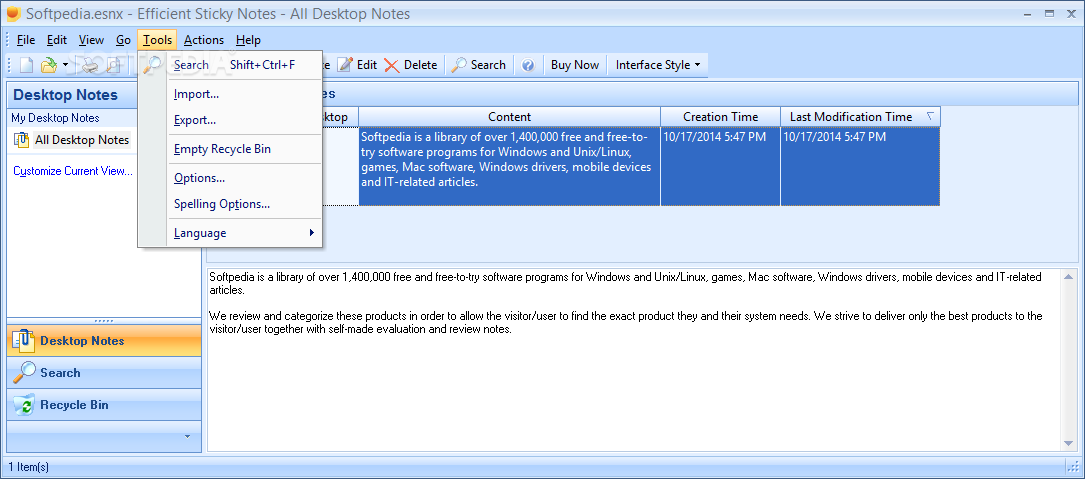Image resolution: width=1085 pixels, height=479 pixels.
Task: Choose Export... from the Tools menu
Action: (x=230, y=120)
